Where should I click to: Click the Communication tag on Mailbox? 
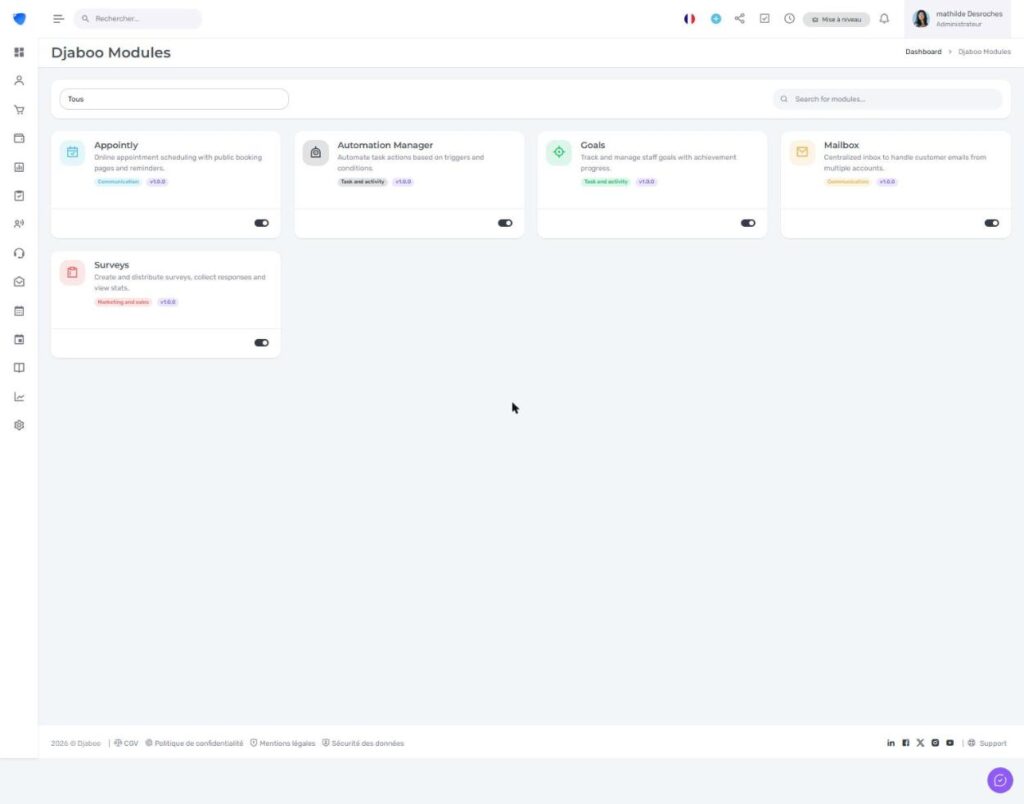tap(848, 182)
